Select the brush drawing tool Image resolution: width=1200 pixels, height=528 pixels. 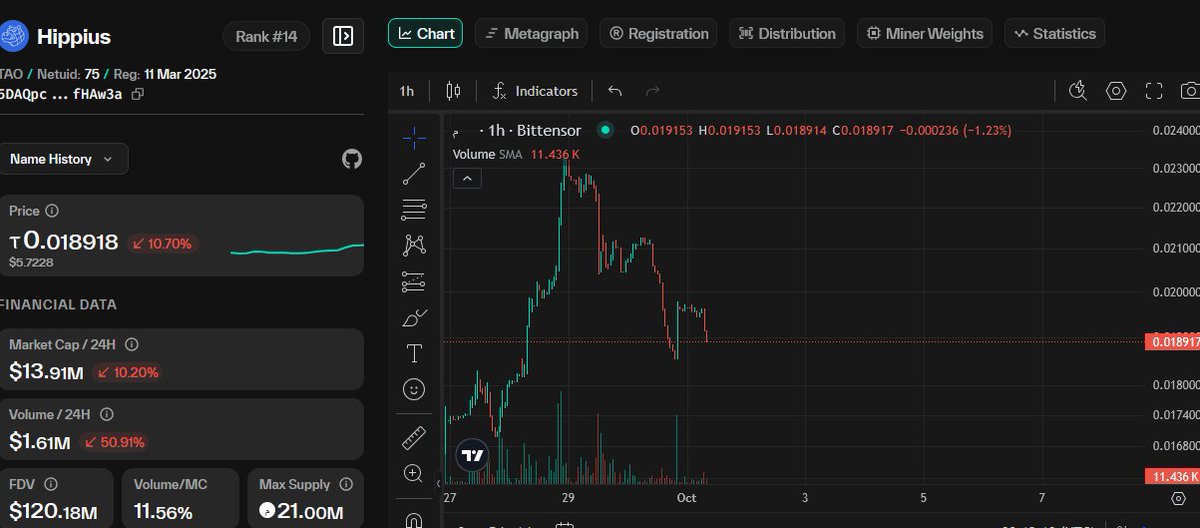(x=414, y=318)
